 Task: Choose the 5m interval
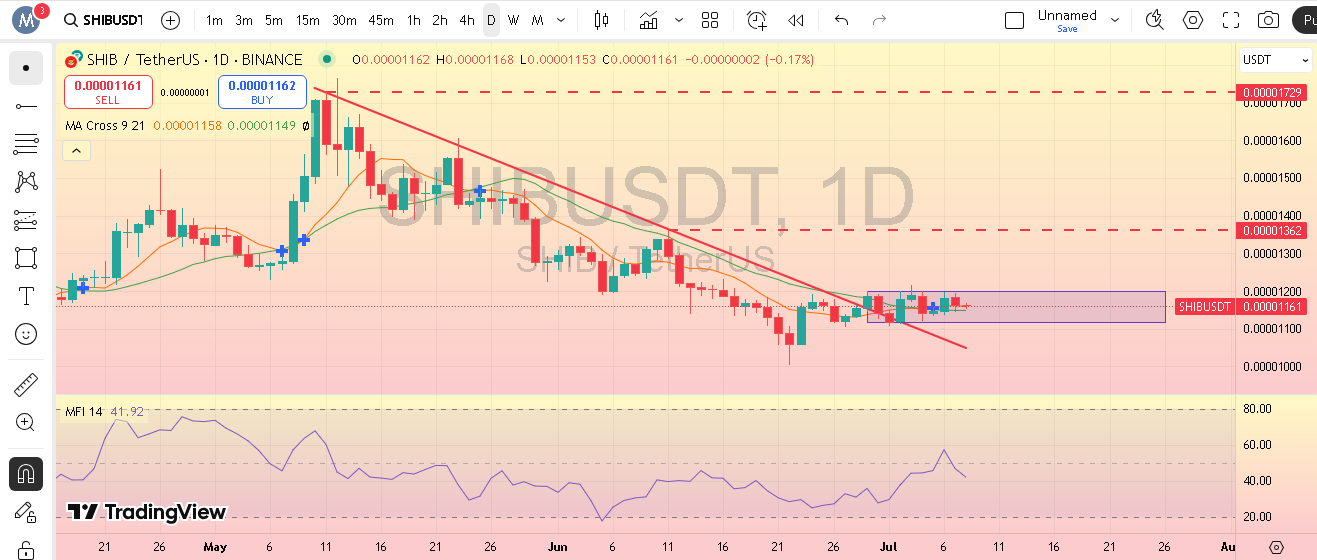pos(274,20)
